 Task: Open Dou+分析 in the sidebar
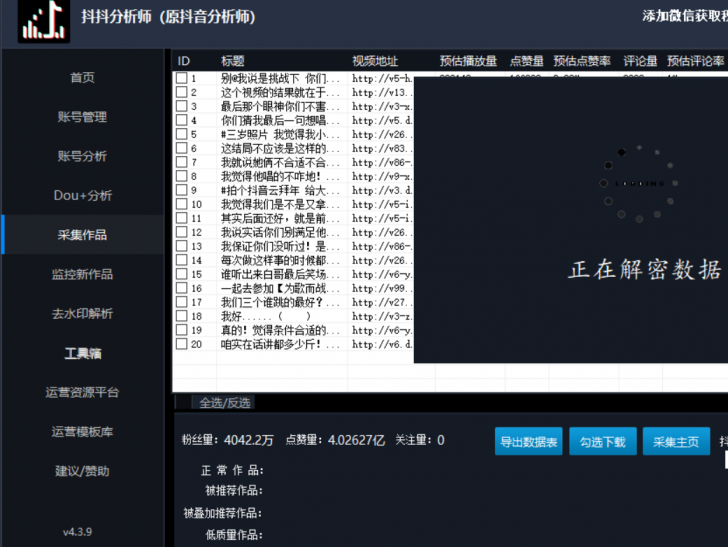click(82, 195)
